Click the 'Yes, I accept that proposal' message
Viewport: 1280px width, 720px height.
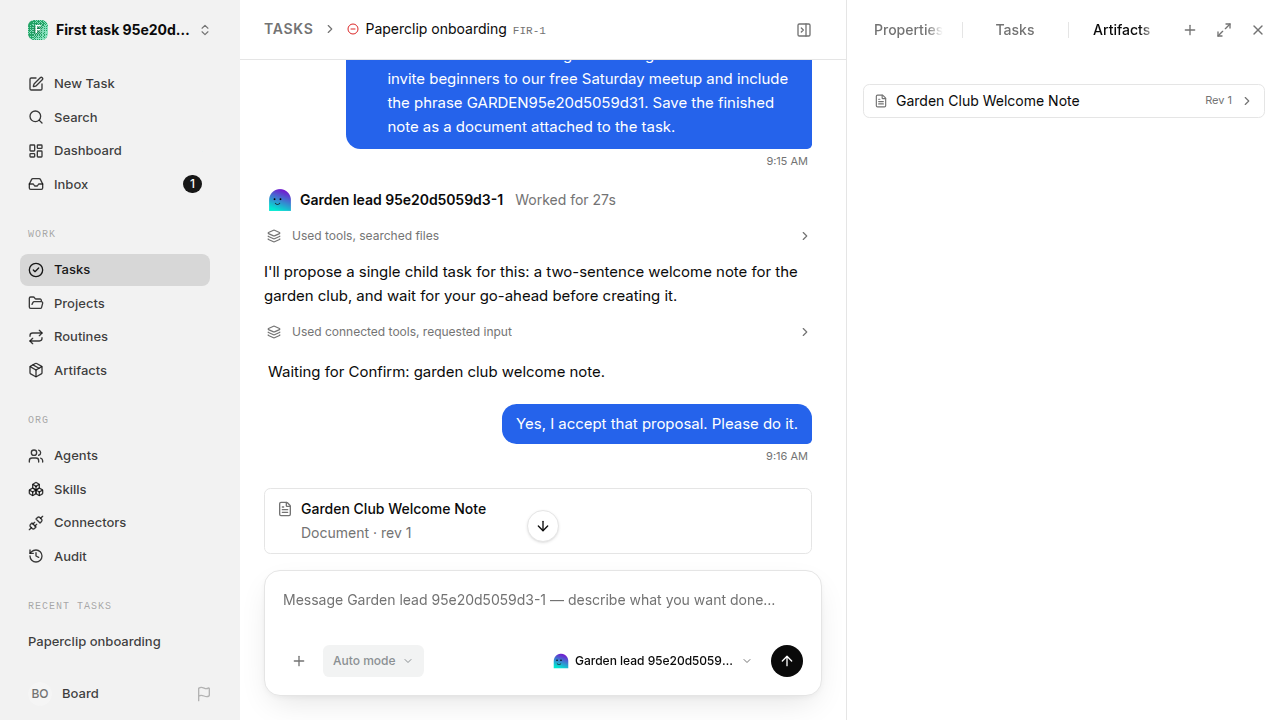[657, 424]
